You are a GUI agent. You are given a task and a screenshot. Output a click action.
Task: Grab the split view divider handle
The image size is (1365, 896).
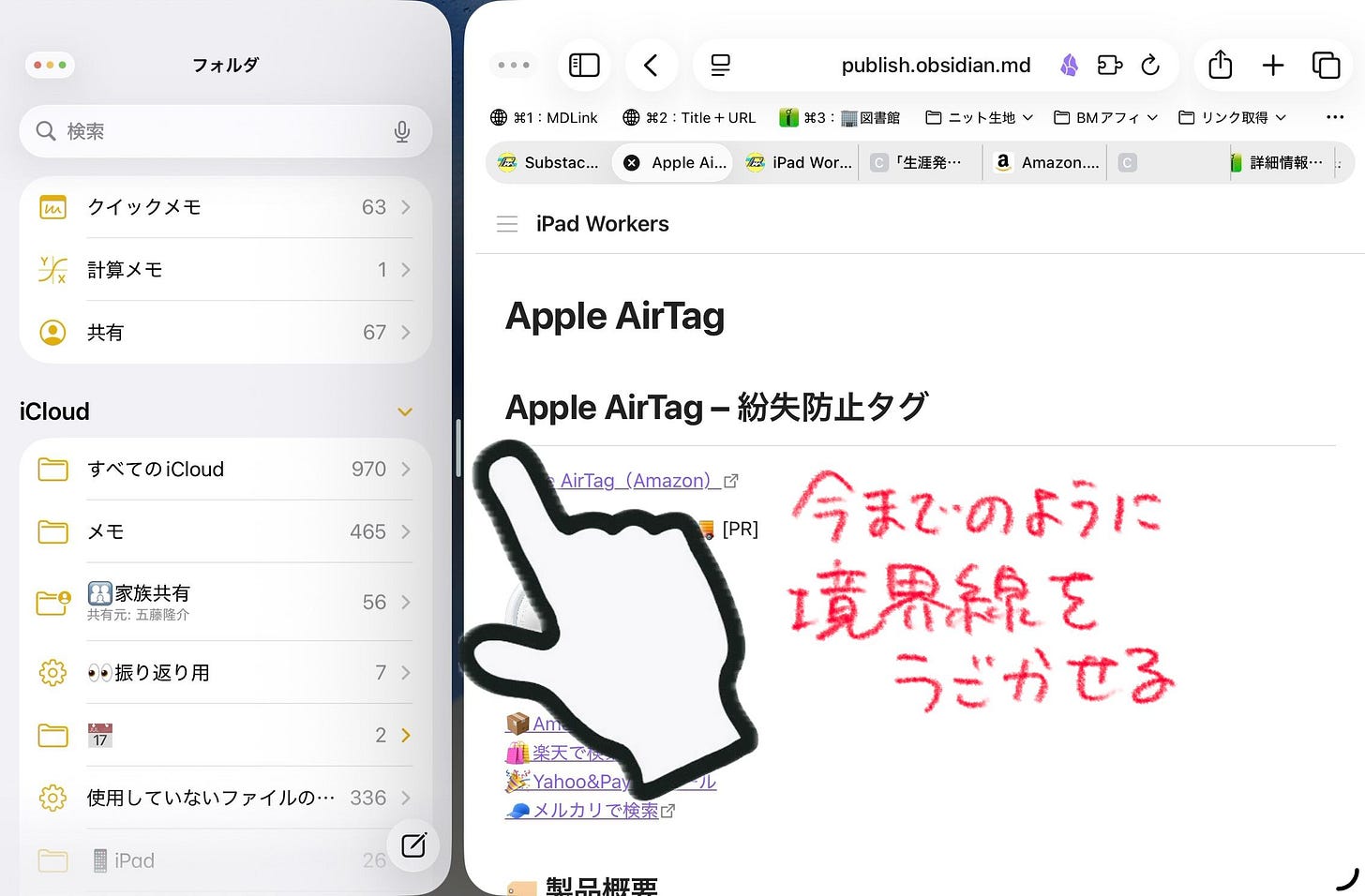coord(457,448)
